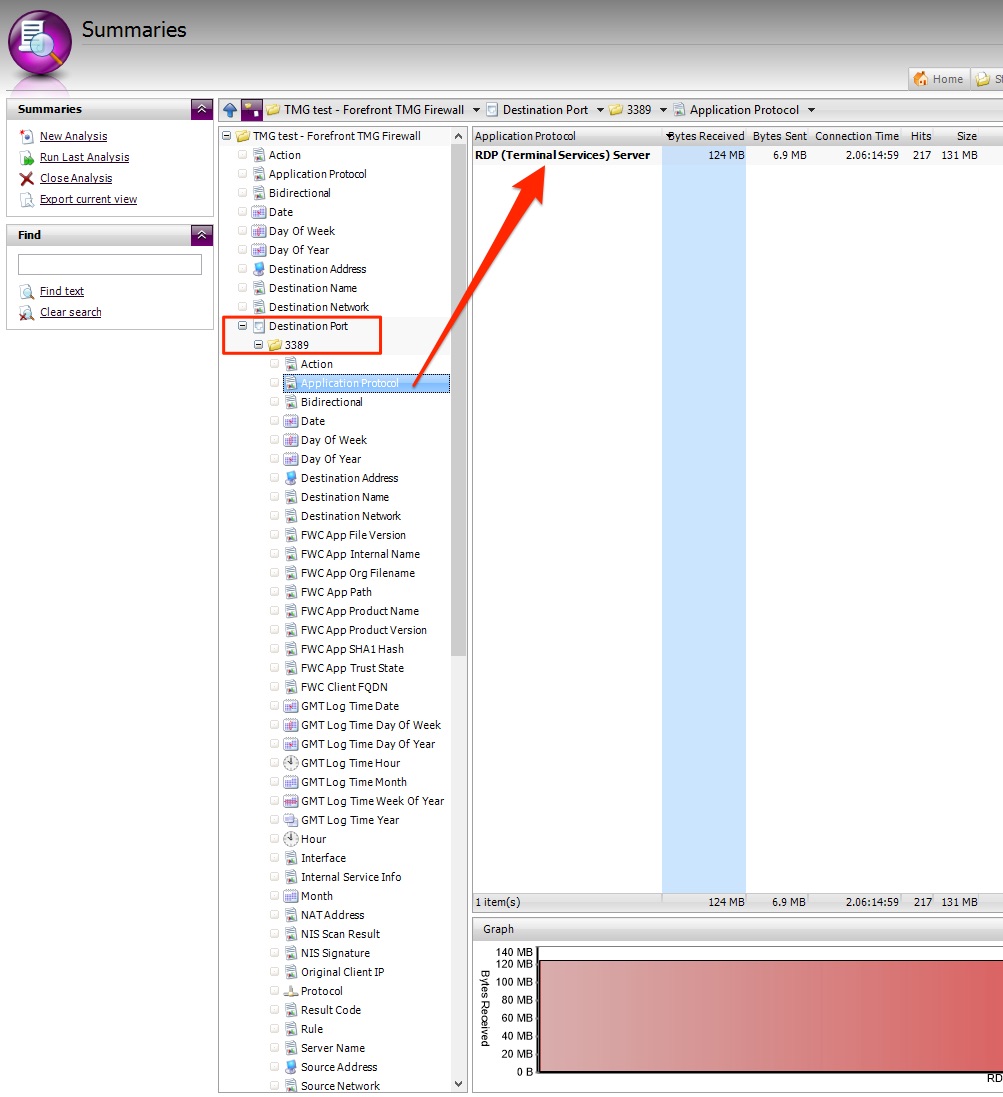The image size is (1003, 1097).
Task: Click the tree panel vertical scrollbar thumb
Action: pos(458,401)
